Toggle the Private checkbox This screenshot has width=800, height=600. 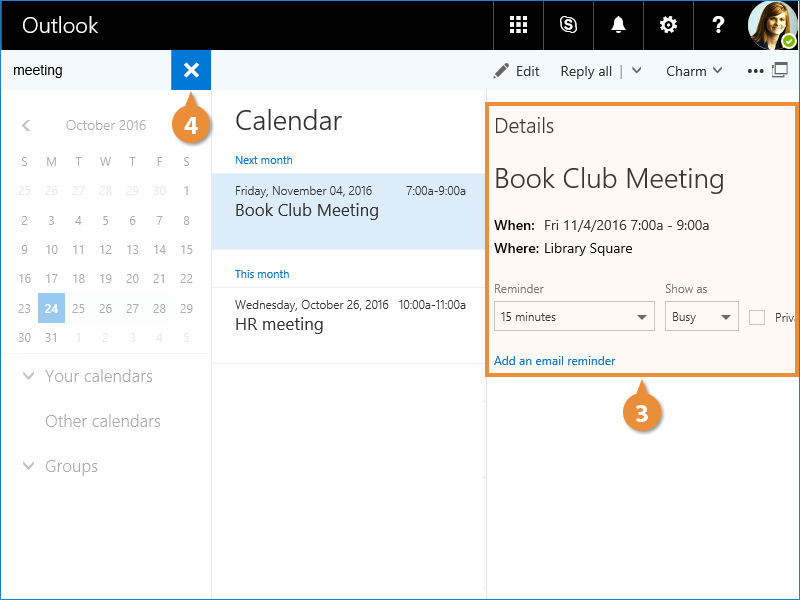tap(757, 317)
